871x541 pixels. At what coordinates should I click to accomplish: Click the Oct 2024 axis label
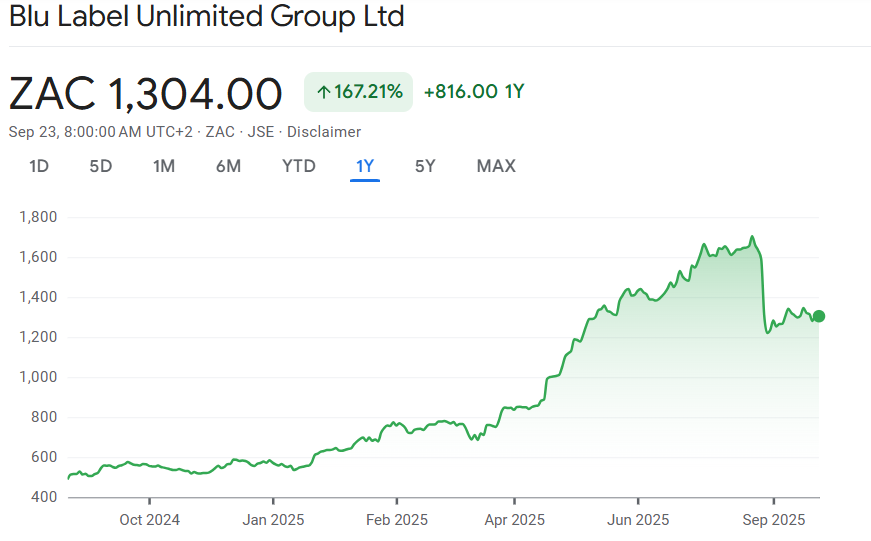point(149,520)
